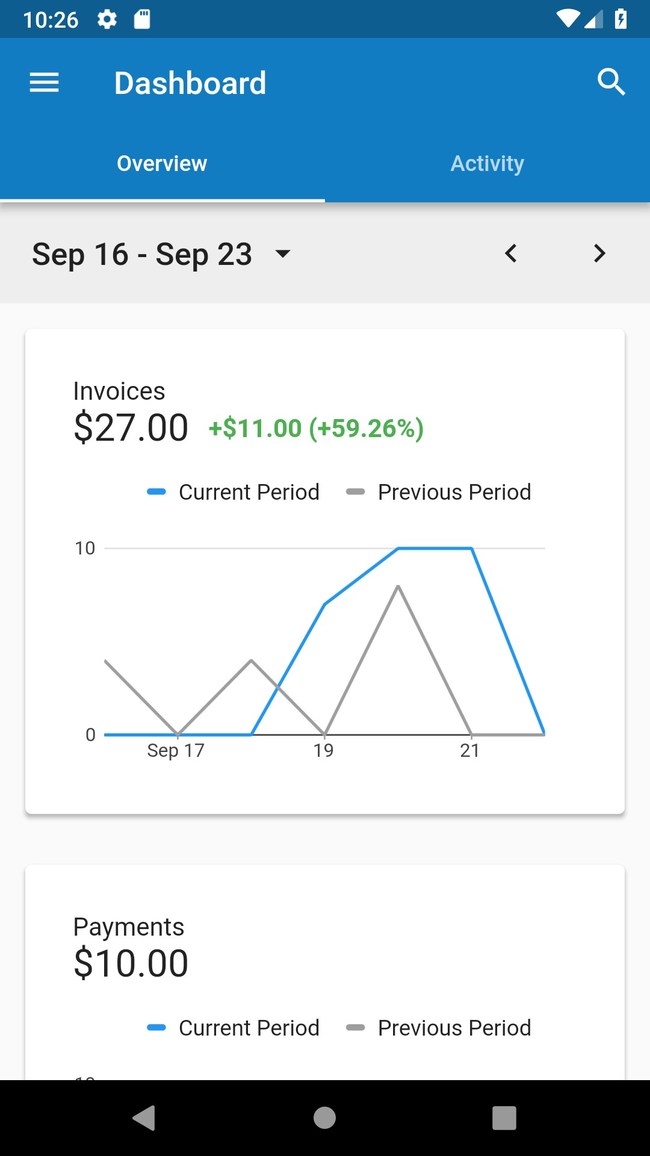The image size is (650, 1156).
Task: Go to the next date range with right chevron
Action: pos(599,253)
